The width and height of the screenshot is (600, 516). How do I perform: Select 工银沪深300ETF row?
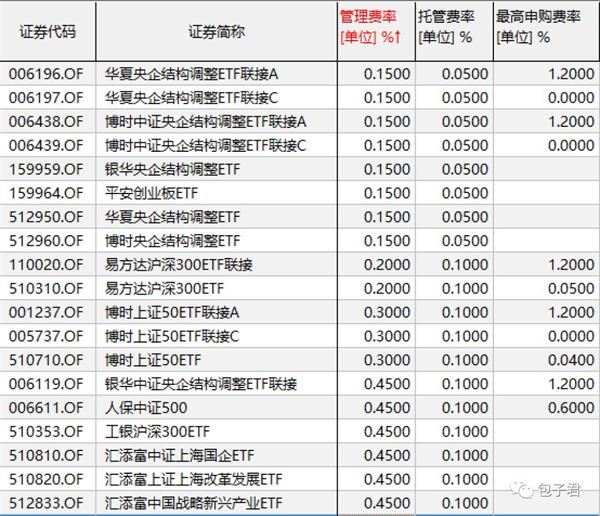click(x=300, y=431)
